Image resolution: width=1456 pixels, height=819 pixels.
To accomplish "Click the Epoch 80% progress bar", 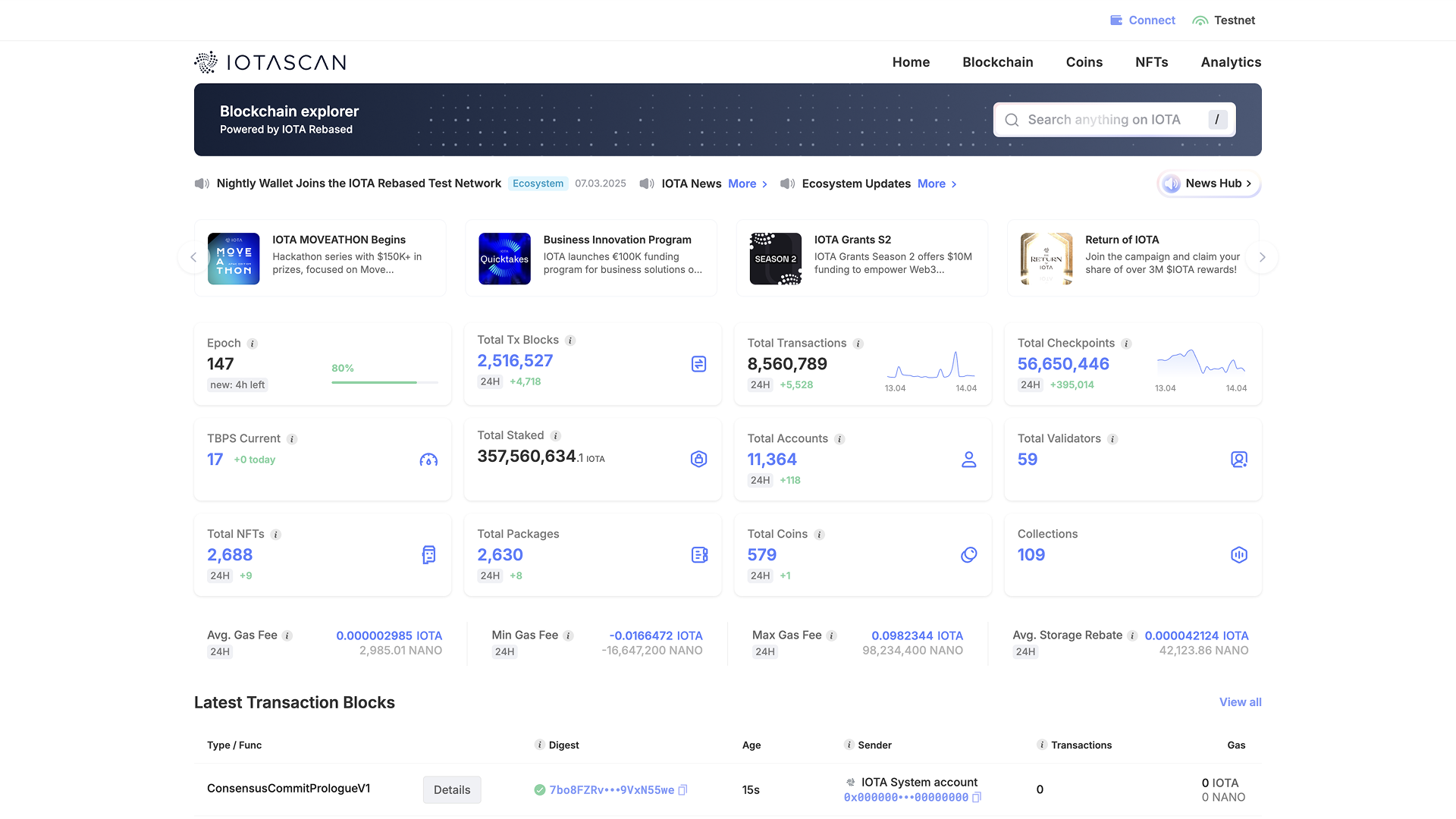I will [x=384, y=382].
